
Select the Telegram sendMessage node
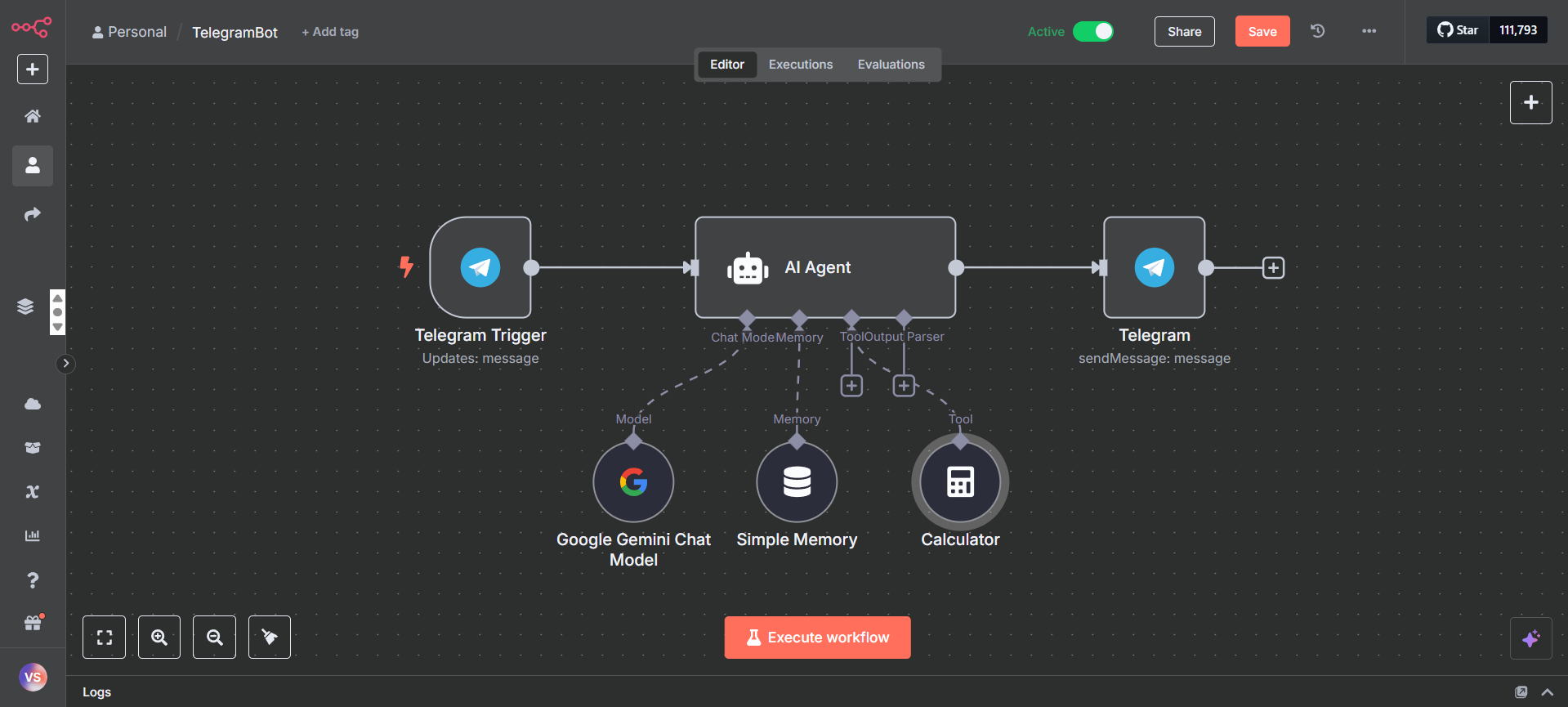[1155, 267]
